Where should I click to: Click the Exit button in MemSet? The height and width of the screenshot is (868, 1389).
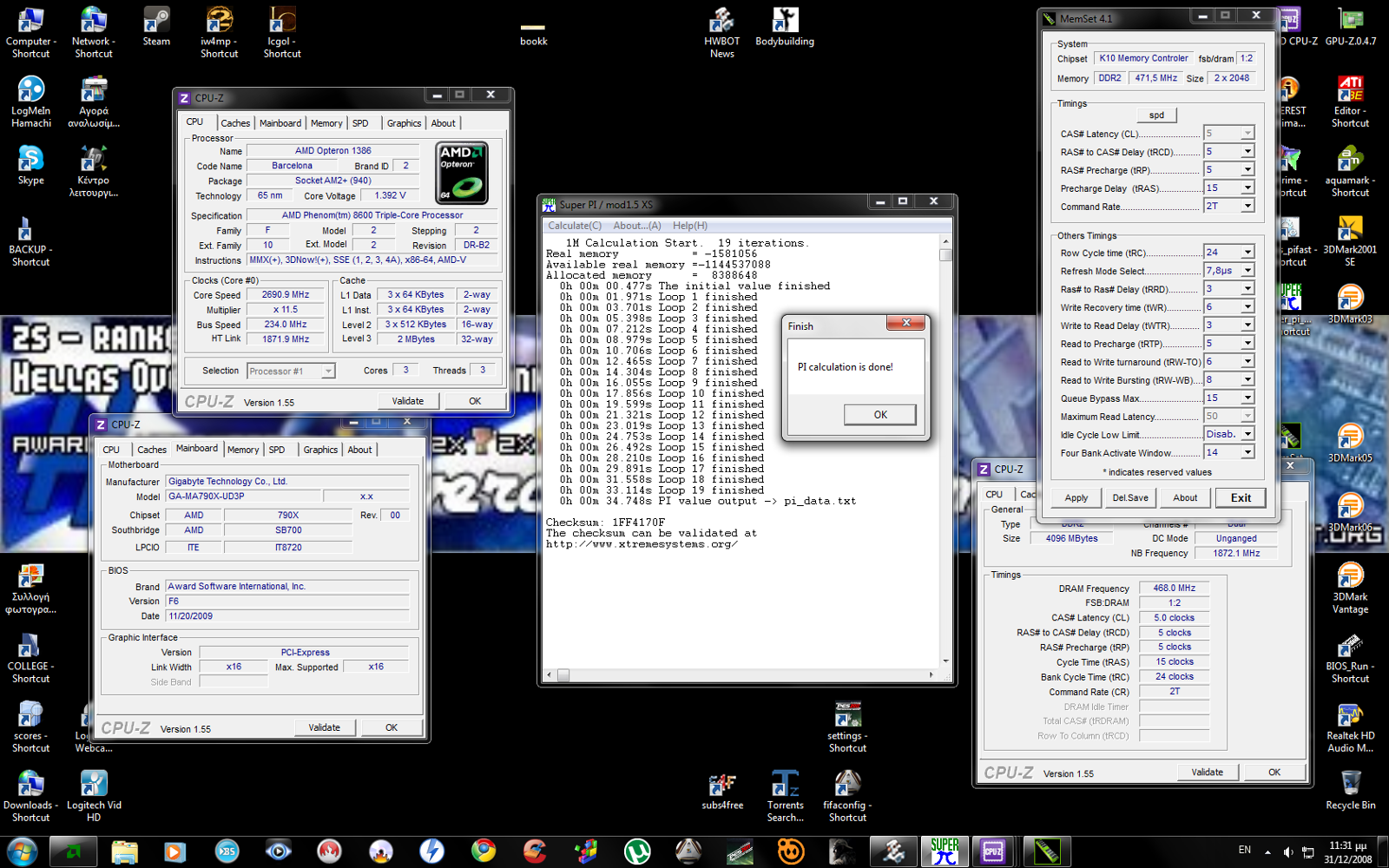1241,497
